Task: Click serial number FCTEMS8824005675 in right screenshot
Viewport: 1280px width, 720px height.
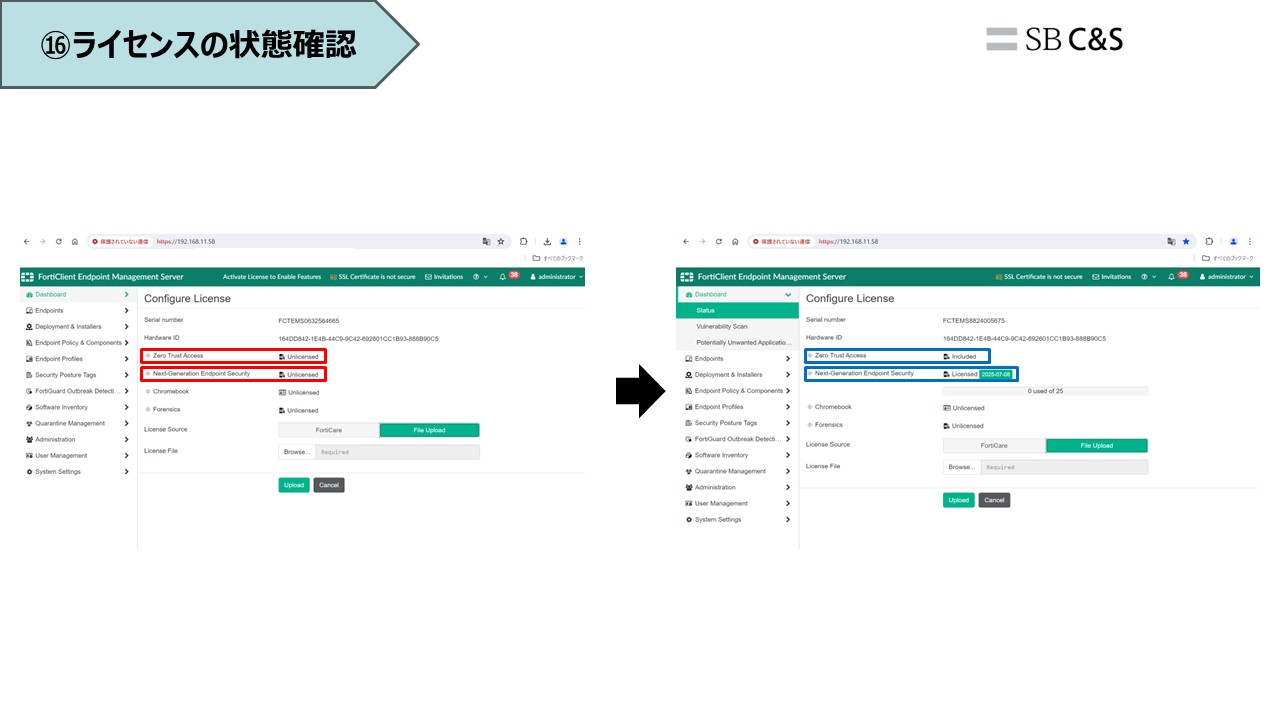Action: [x=974, y=321]
